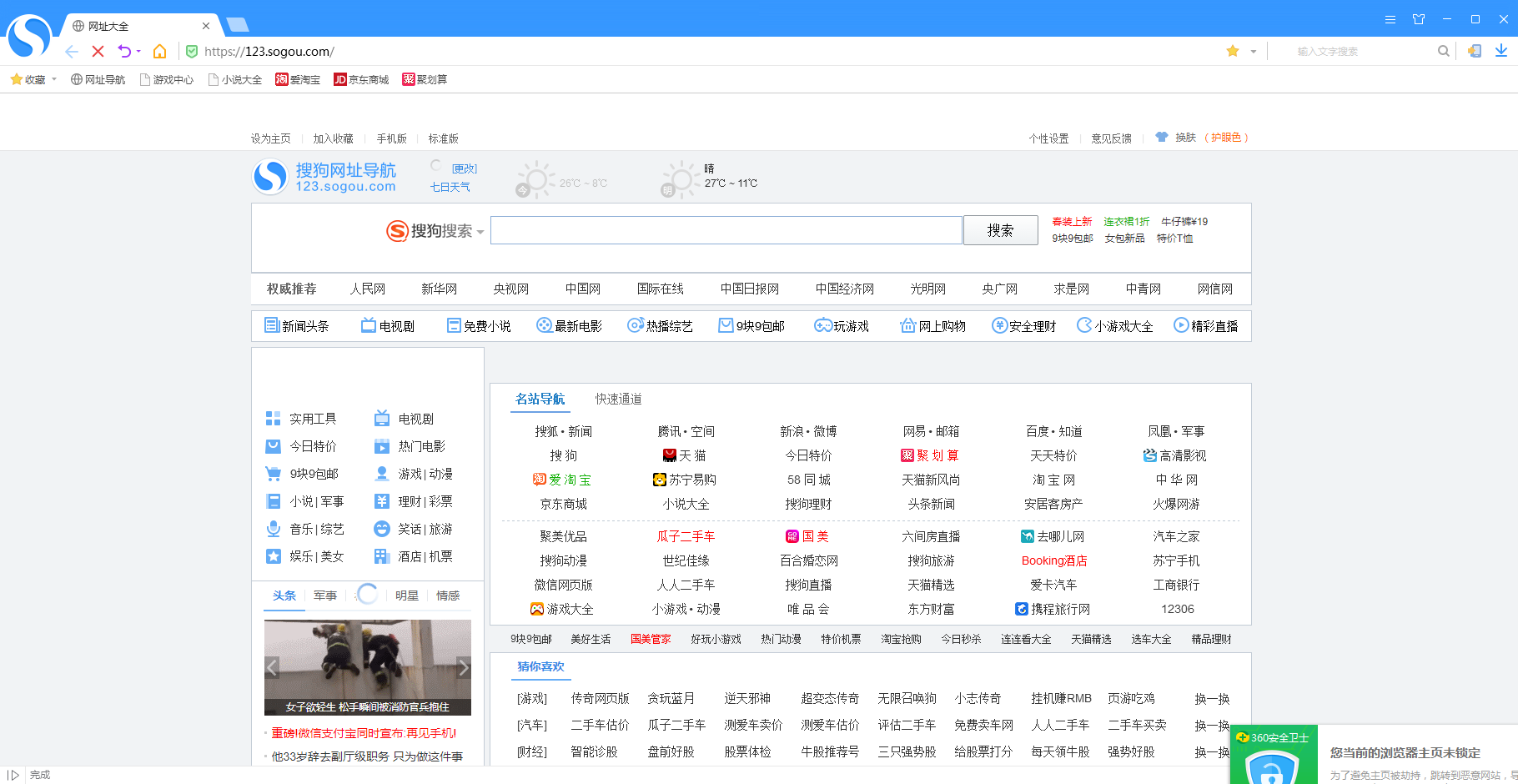The image size is (1518, 784).
Task: Switch to the 快速通道 tab
Action: click(x=618, y=399)
